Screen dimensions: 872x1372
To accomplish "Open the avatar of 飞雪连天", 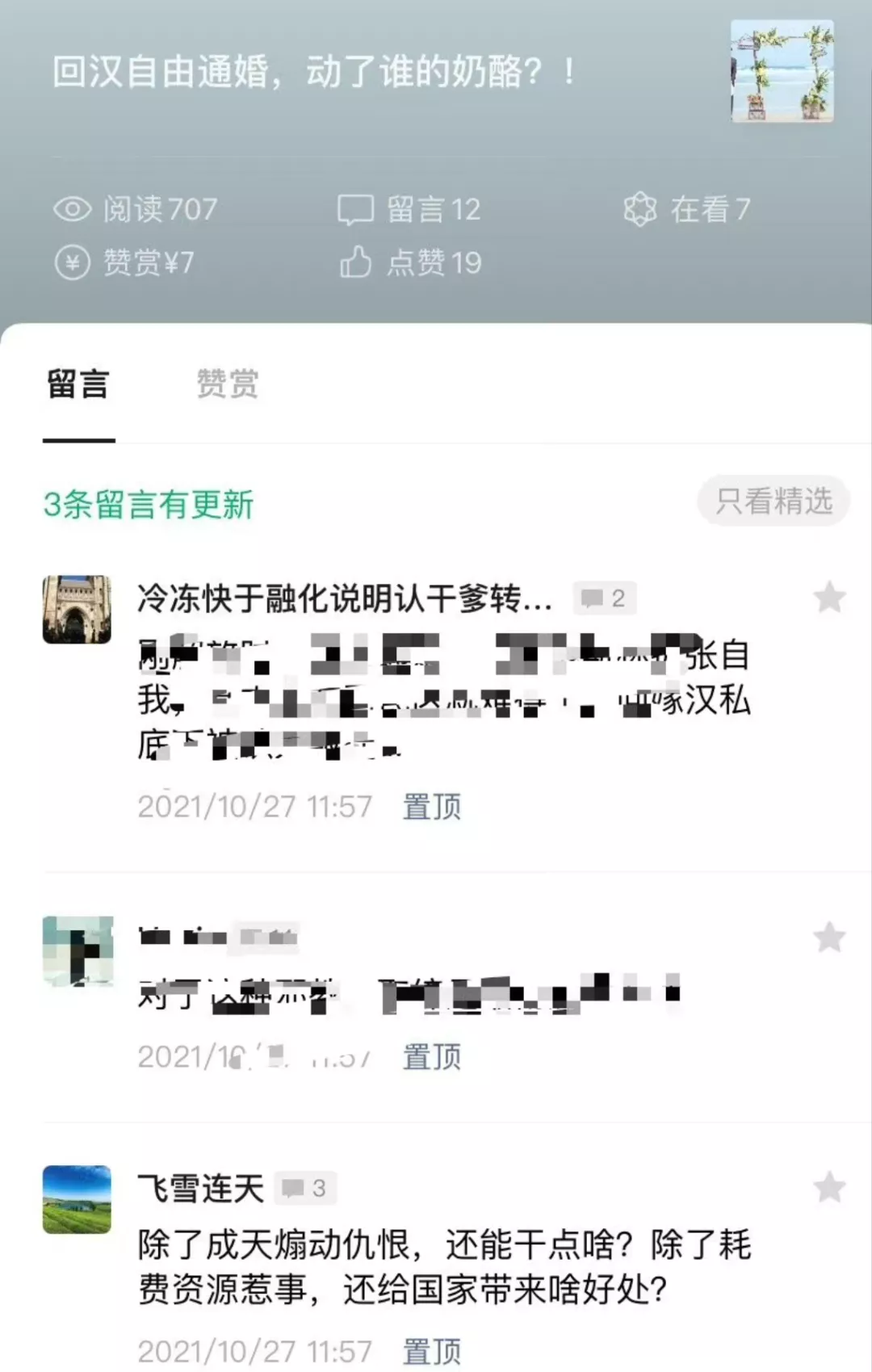I will click(77, 1199).
